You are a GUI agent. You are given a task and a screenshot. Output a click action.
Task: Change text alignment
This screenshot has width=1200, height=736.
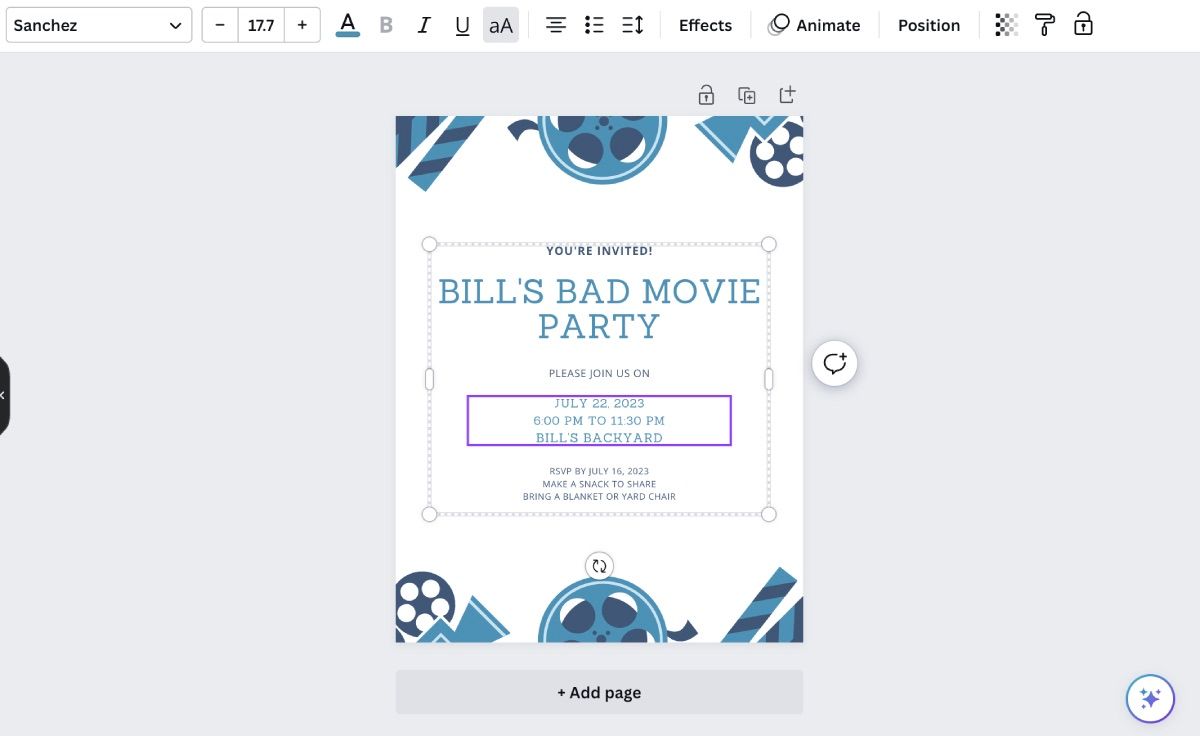point(556,25)
